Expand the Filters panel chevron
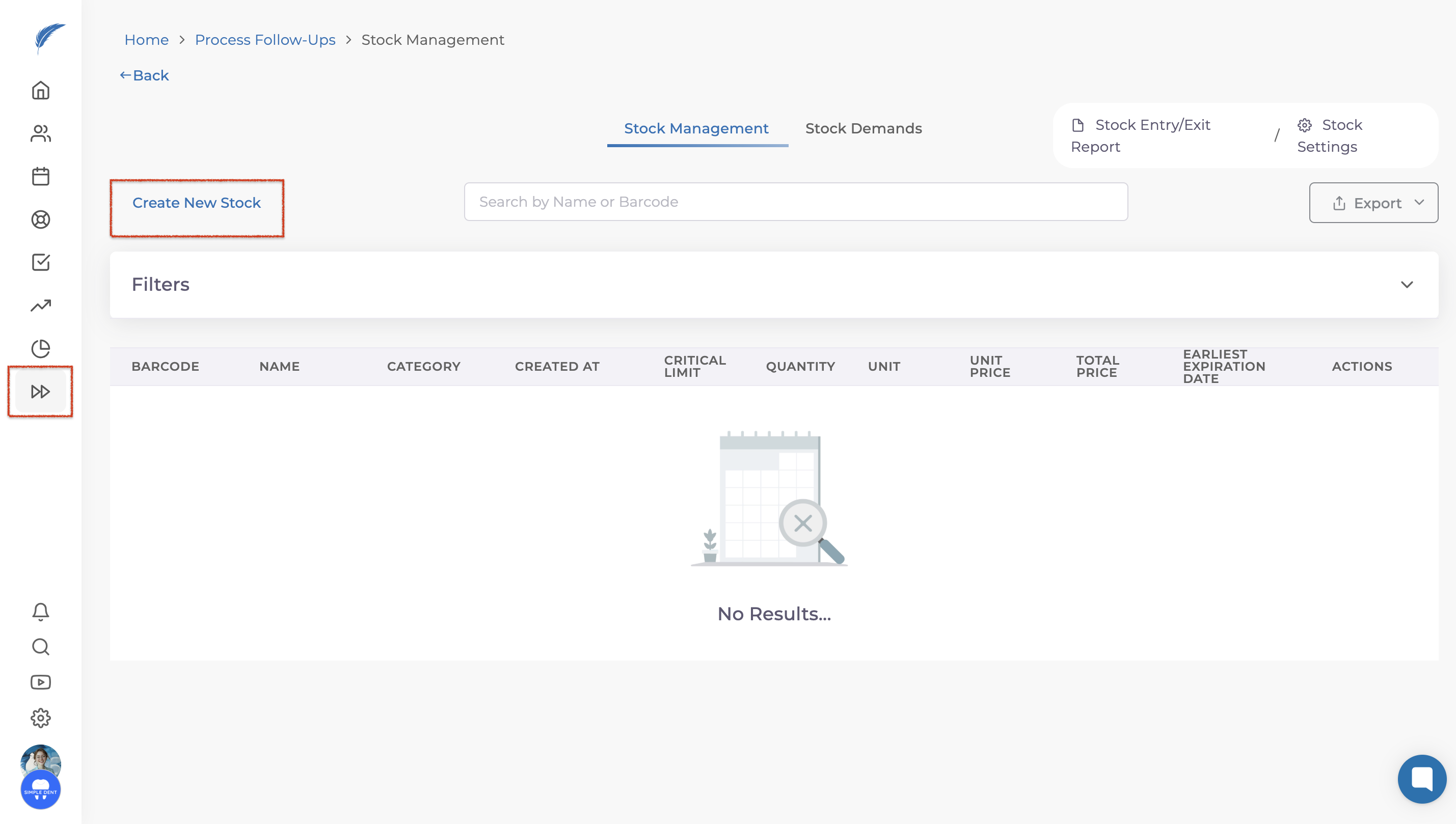Viewport: 1456px width, 824px height. pyautogui.click(x=1407, y=285)
